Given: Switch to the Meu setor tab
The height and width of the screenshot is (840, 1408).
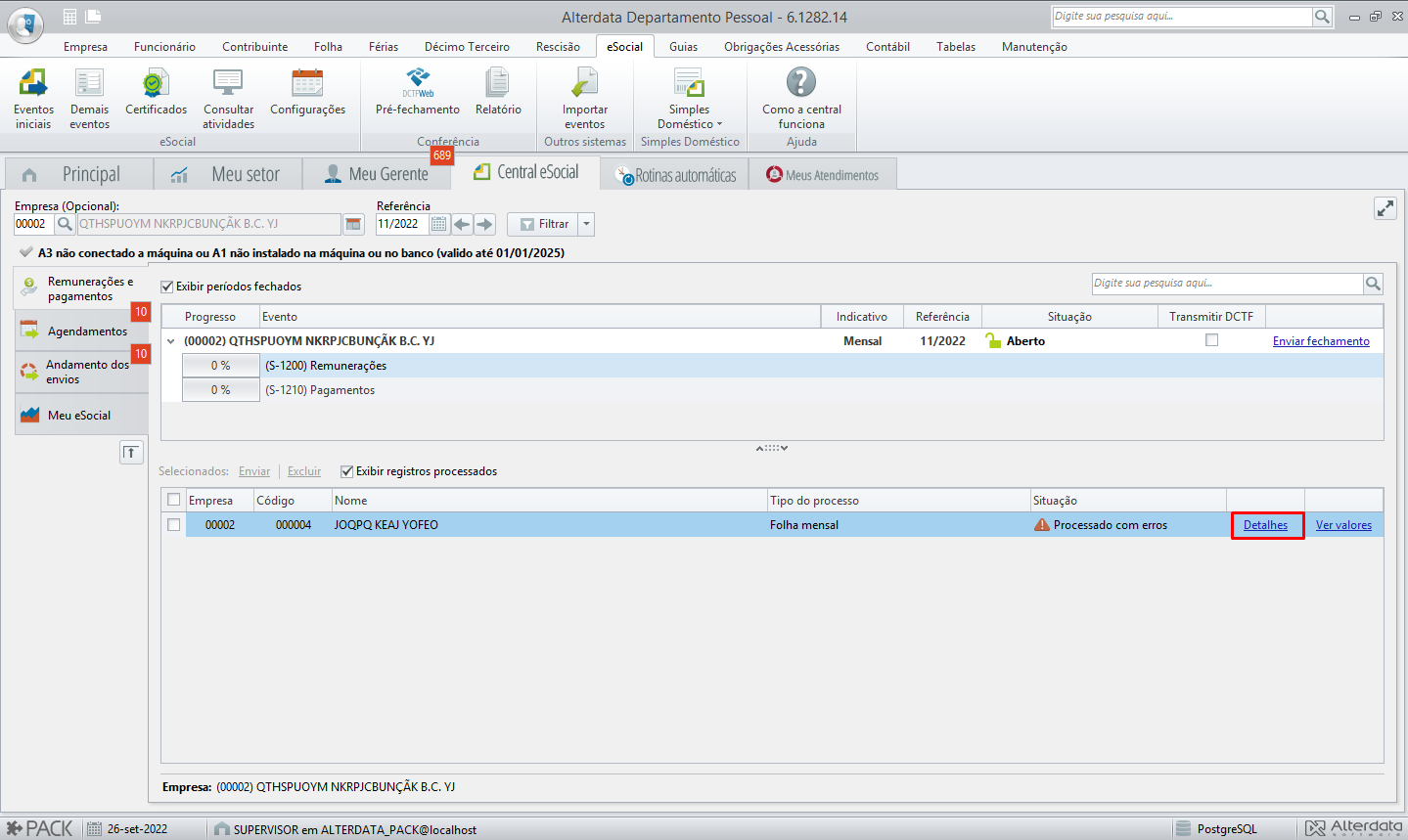Looking at the screenshot, I should [x=228, y=174].
